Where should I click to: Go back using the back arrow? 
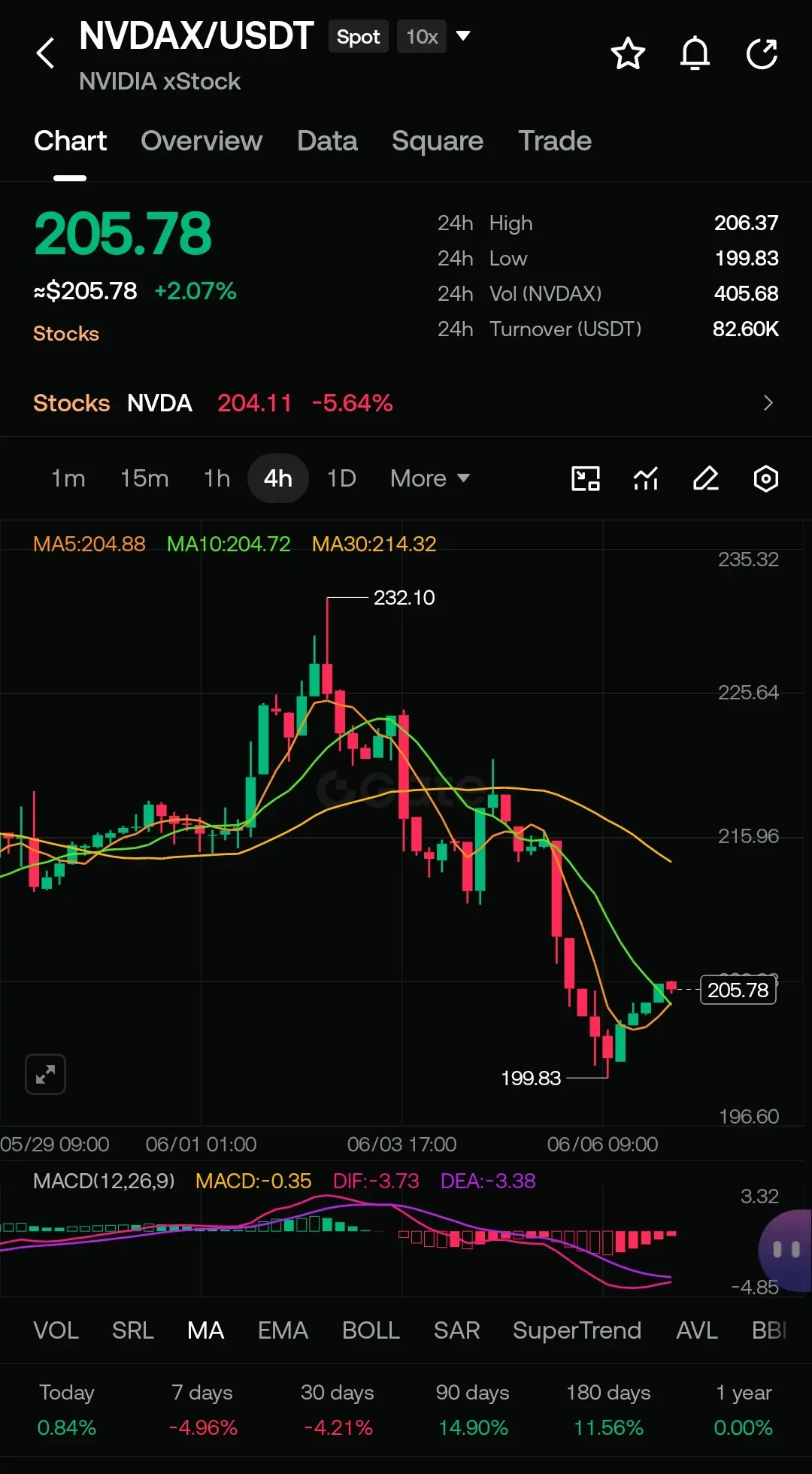(x=46, y=53)
